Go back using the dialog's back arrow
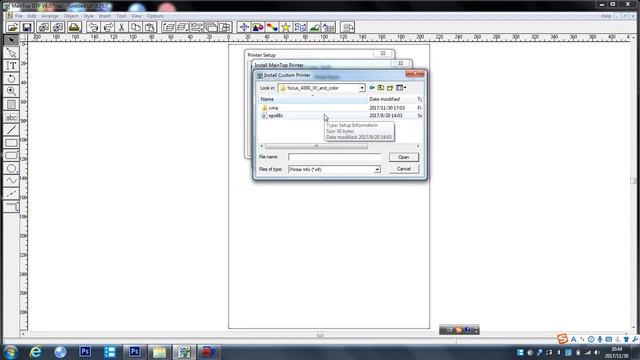The height and width of the screenshot is (360, 640). pyautogui.click(x=372, y=88)
